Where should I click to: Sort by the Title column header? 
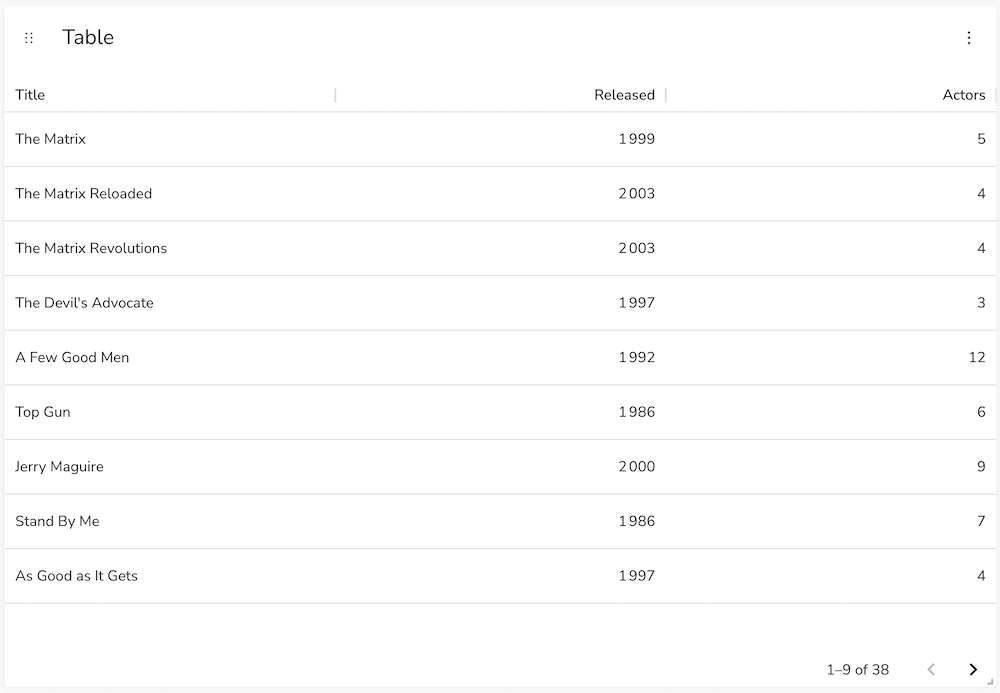coord(30,95)
